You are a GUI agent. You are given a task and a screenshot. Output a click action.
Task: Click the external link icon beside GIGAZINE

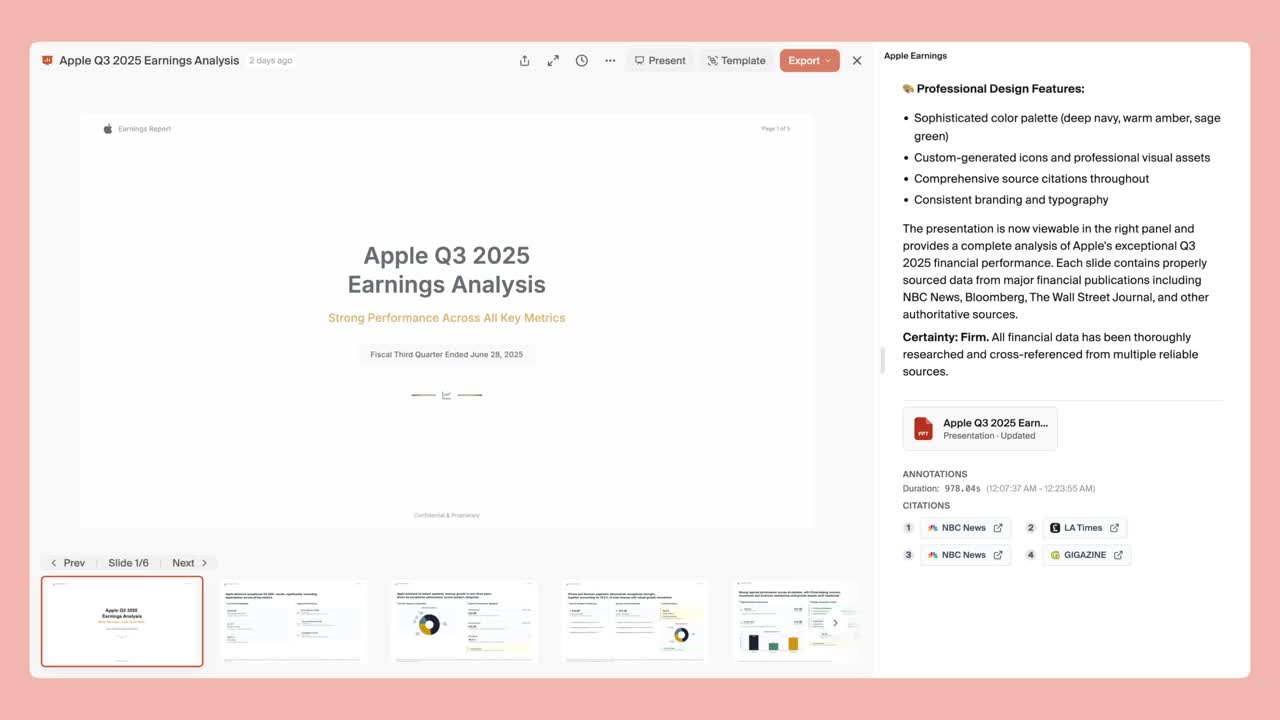coord(1118,555)
